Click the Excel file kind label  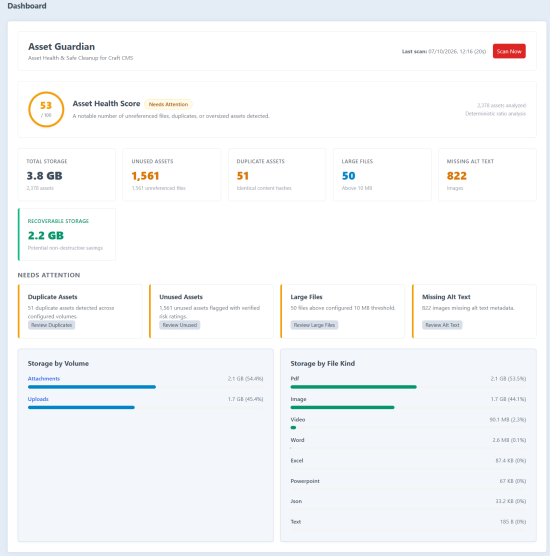[297, 461]
